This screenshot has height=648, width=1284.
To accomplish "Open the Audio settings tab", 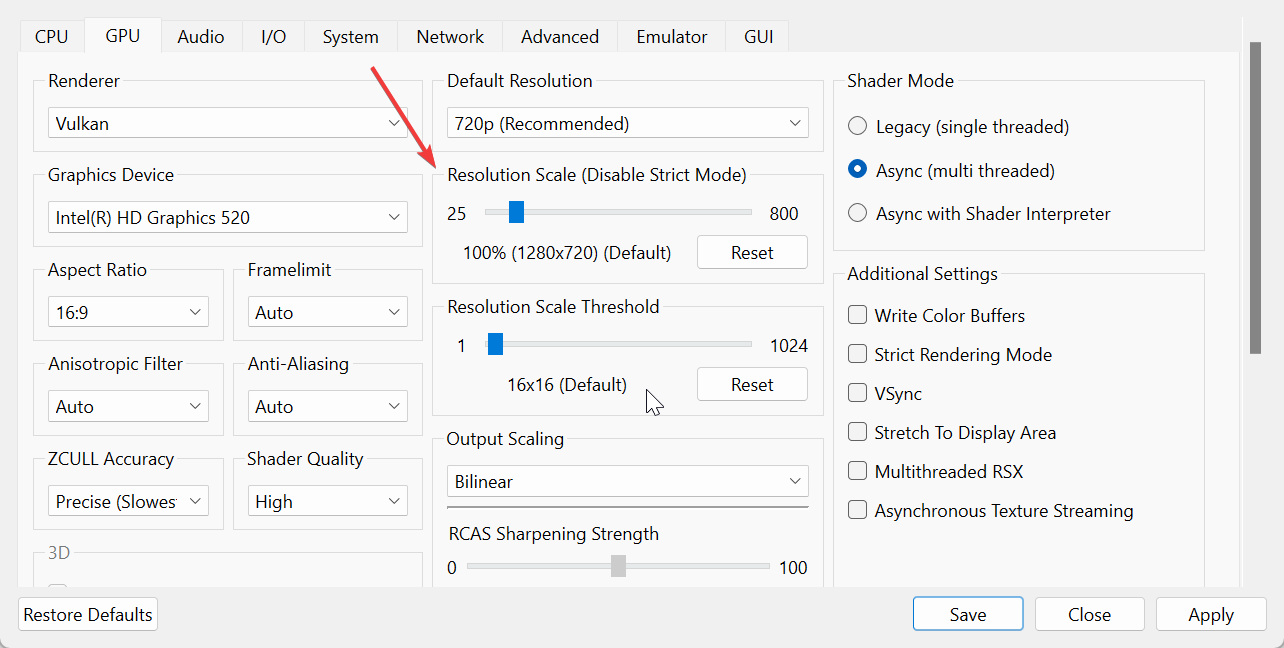I will coord(200,37).
